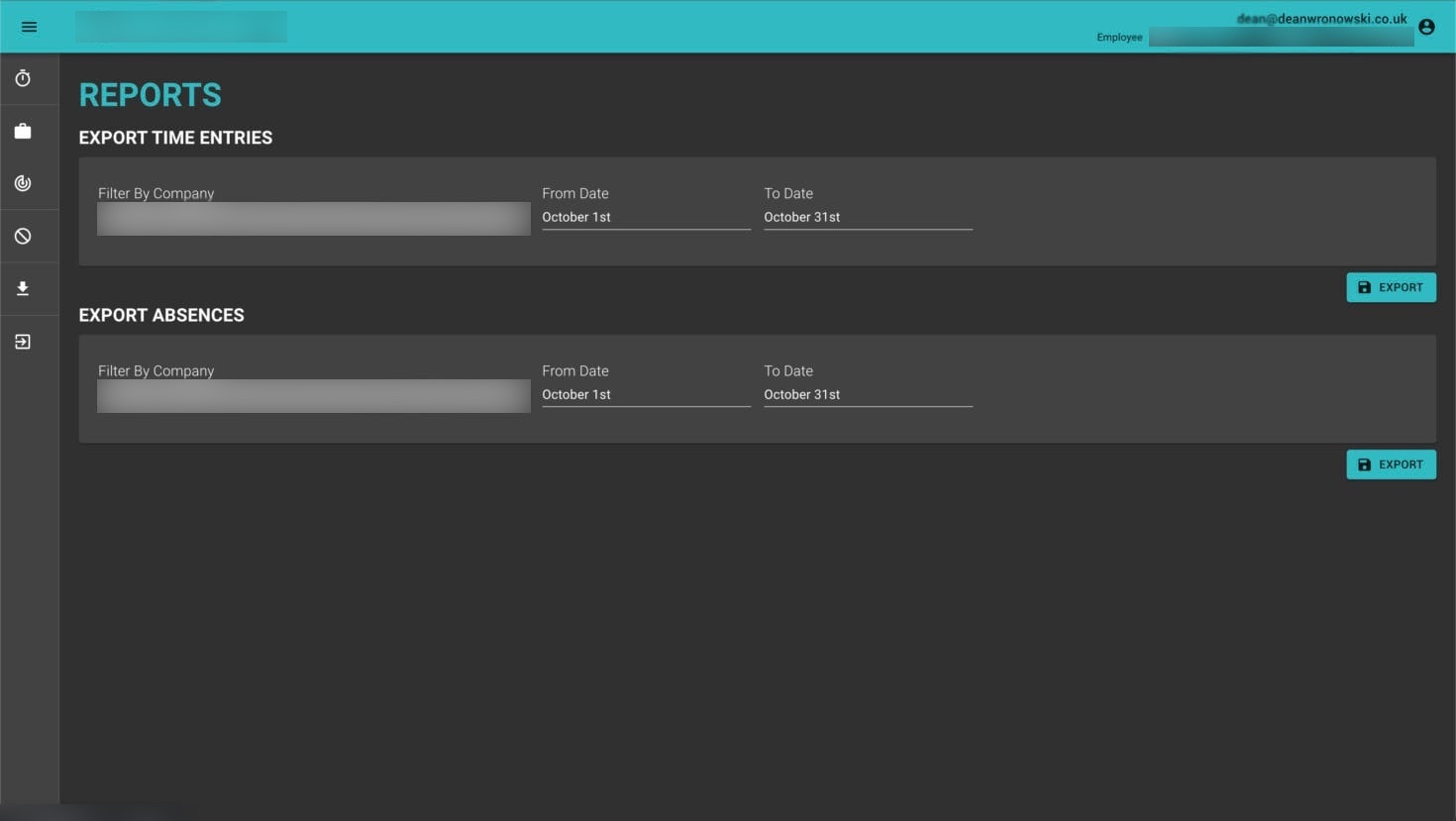Open Filter By Company under Export Absences
This screenshot has width=1456, height=821.
pos(314,395)
